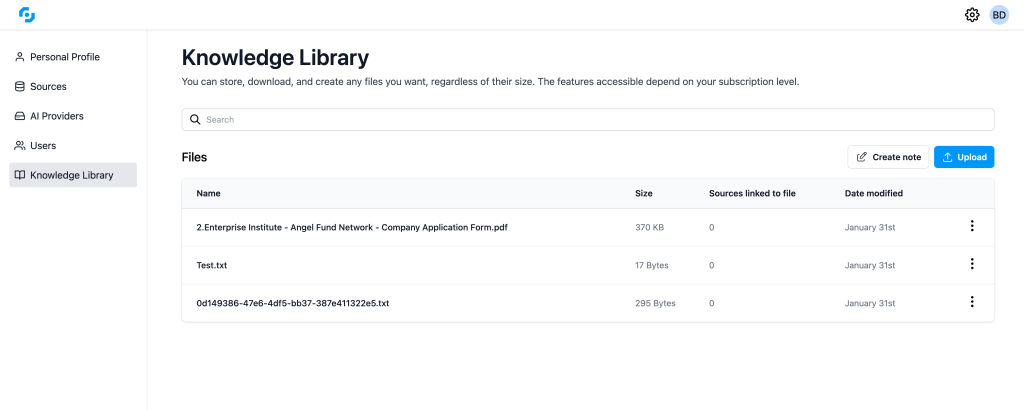This screenshot has width=1024, height=410.
Task: Go to Personal Profile
Action: [73, 57]
